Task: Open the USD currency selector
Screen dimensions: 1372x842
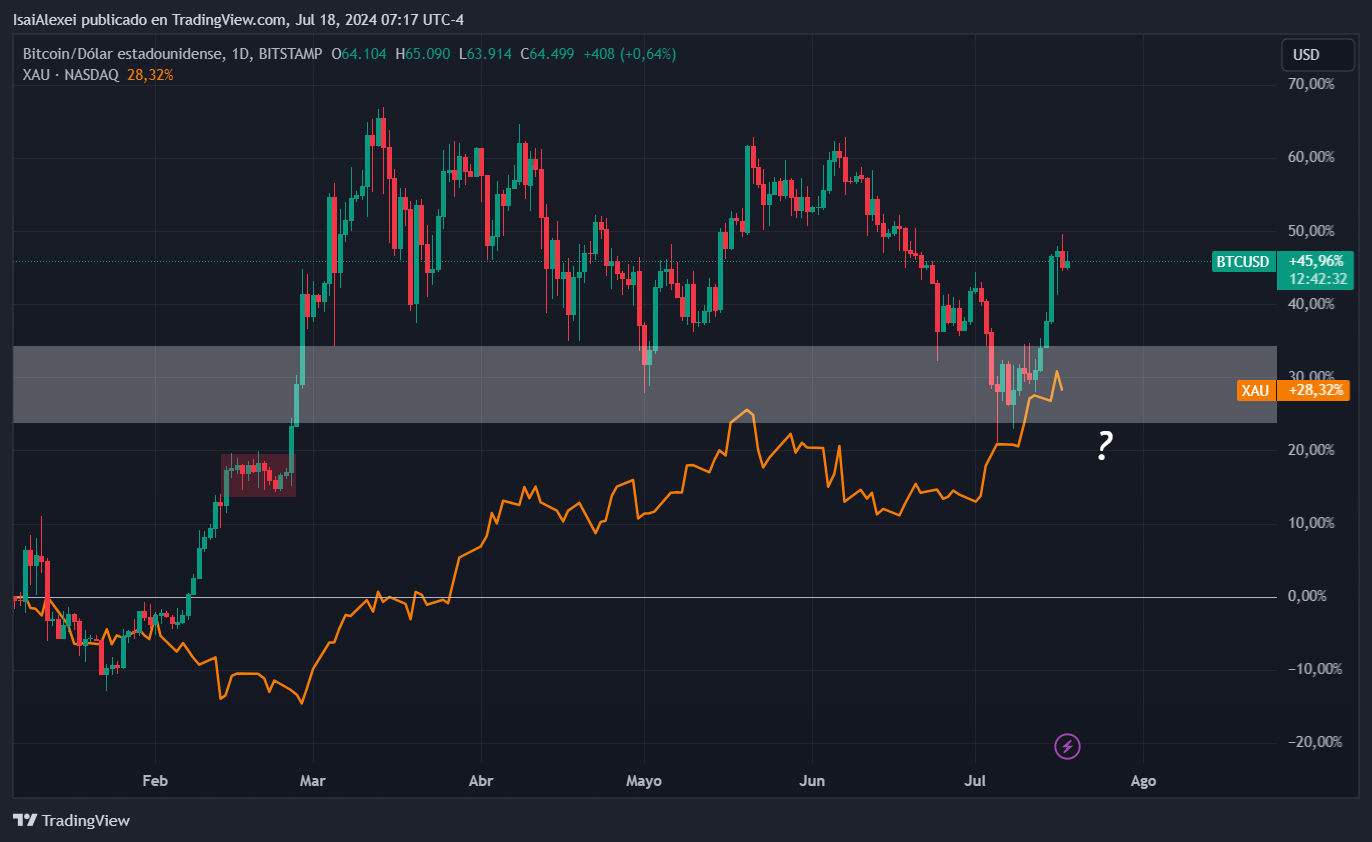Action: point(1318,55)
